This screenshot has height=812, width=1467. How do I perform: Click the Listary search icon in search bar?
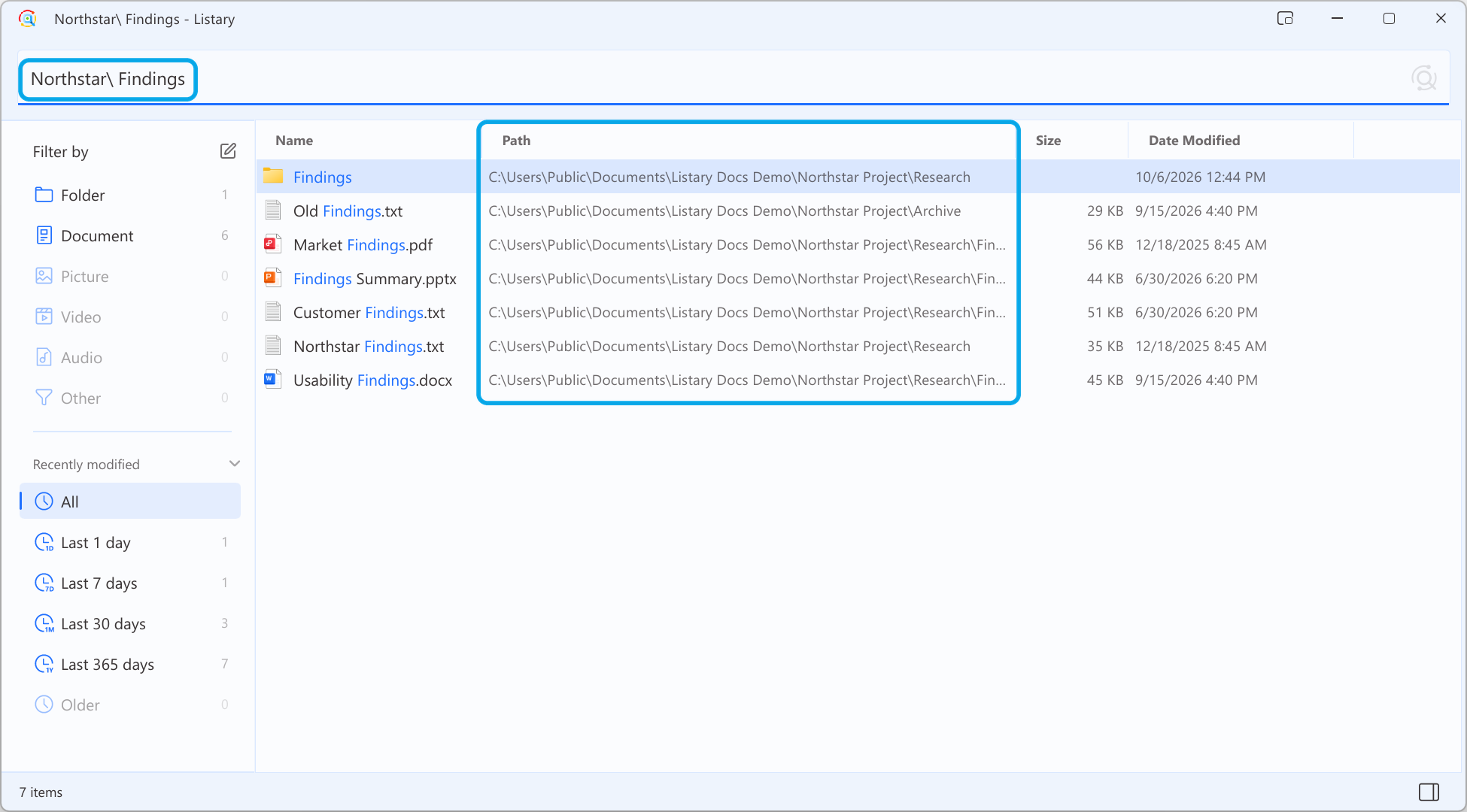[x=1423, y=78]
